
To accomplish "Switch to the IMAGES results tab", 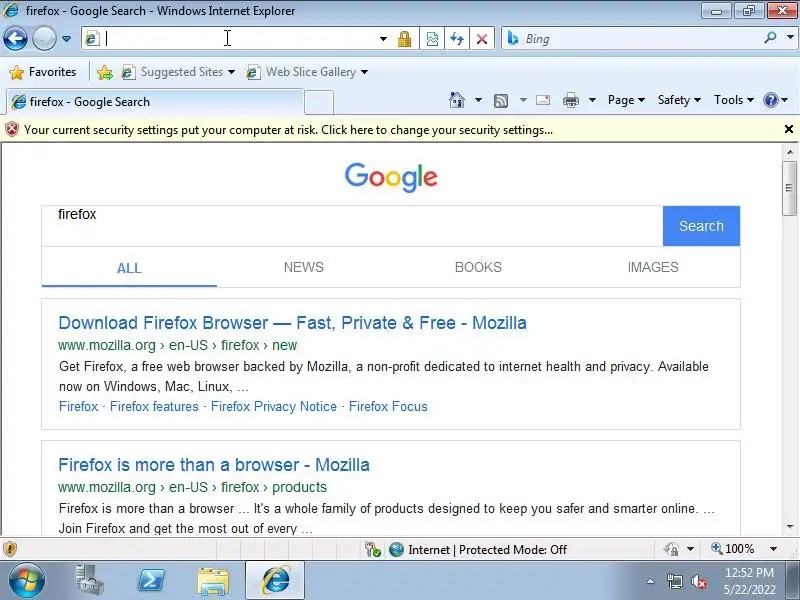I will 653,267.
